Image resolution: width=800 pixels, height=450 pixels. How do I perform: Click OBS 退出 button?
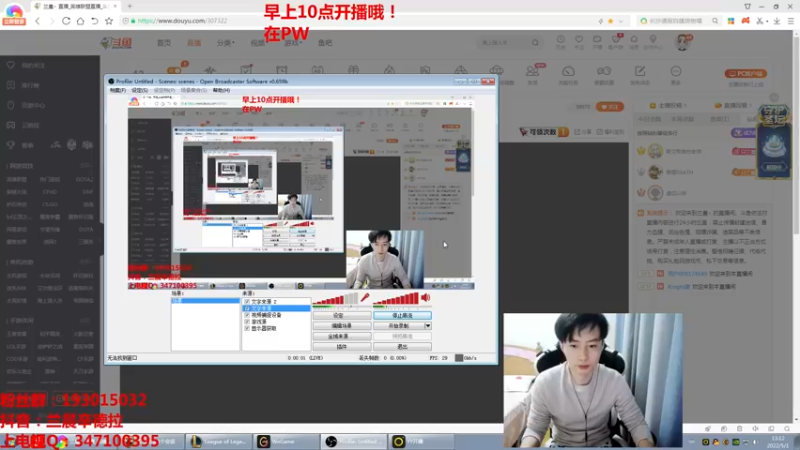(x=403, y=346)
